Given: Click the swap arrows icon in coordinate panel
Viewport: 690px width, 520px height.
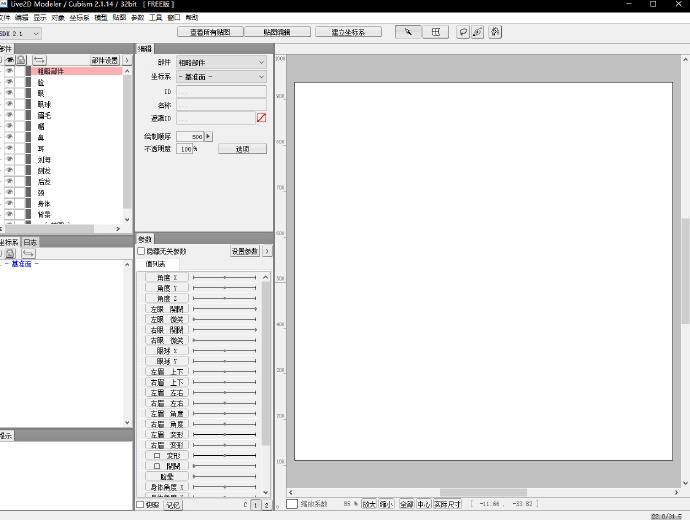Looking at the screenshot, I should pos(28,253).
